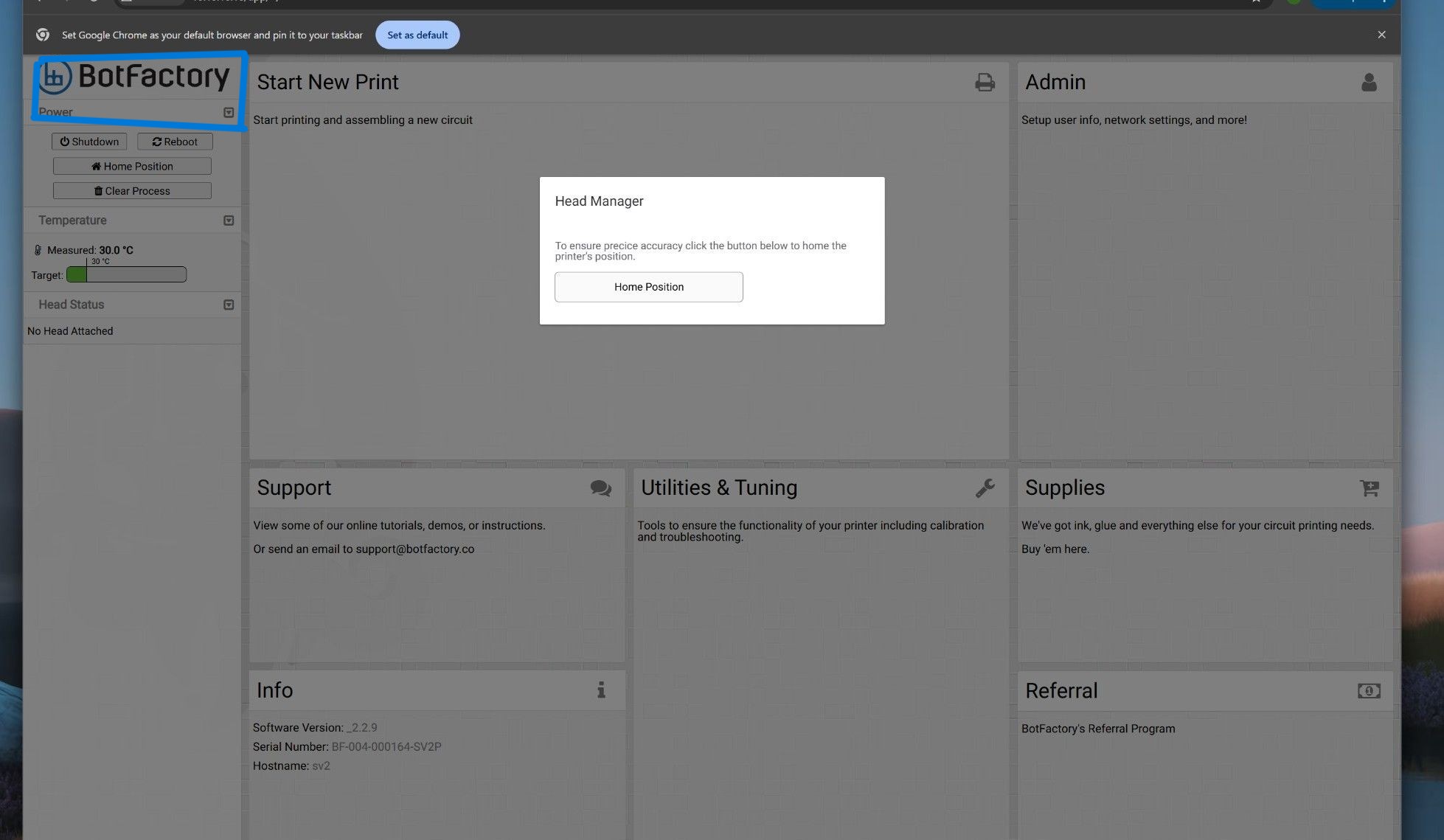Click the Utilities & Tuning wrench icon

point(985,488)
